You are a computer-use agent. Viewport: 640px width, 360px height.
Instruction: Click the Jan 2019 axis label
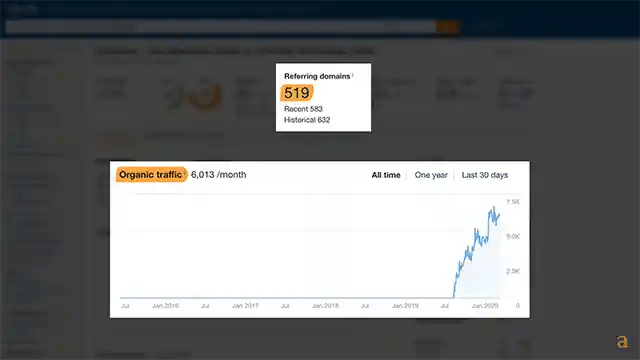coord(405,306)
